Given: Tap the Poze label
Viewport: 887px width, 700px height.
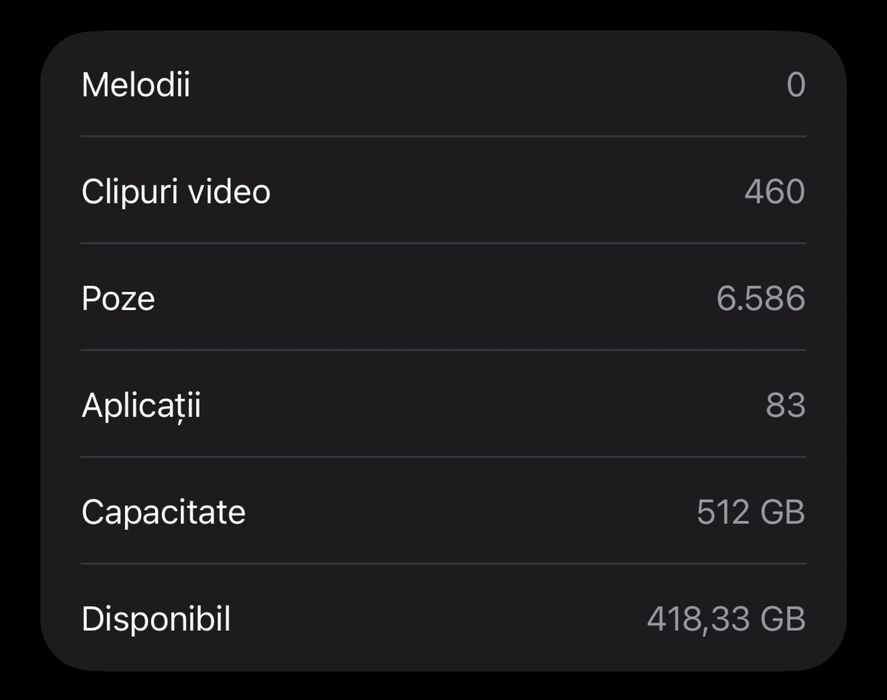Looking at the screenshot, I should [x=118, y=298].
